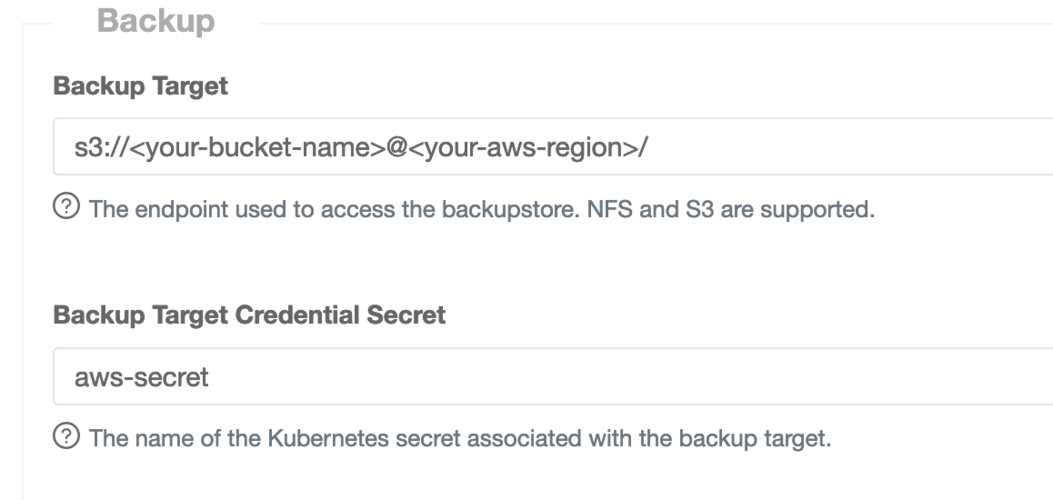Click the help icon beside the endpoint description

[x=66, y=207]
